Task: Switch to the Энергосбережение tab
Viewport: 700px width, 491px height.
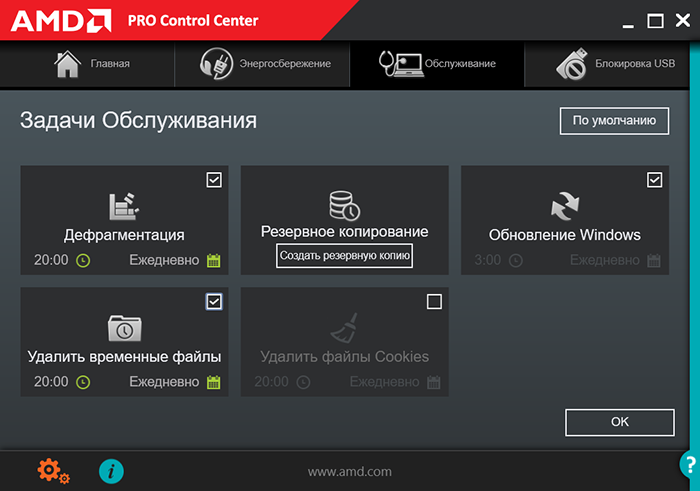Action: point(262,64)
